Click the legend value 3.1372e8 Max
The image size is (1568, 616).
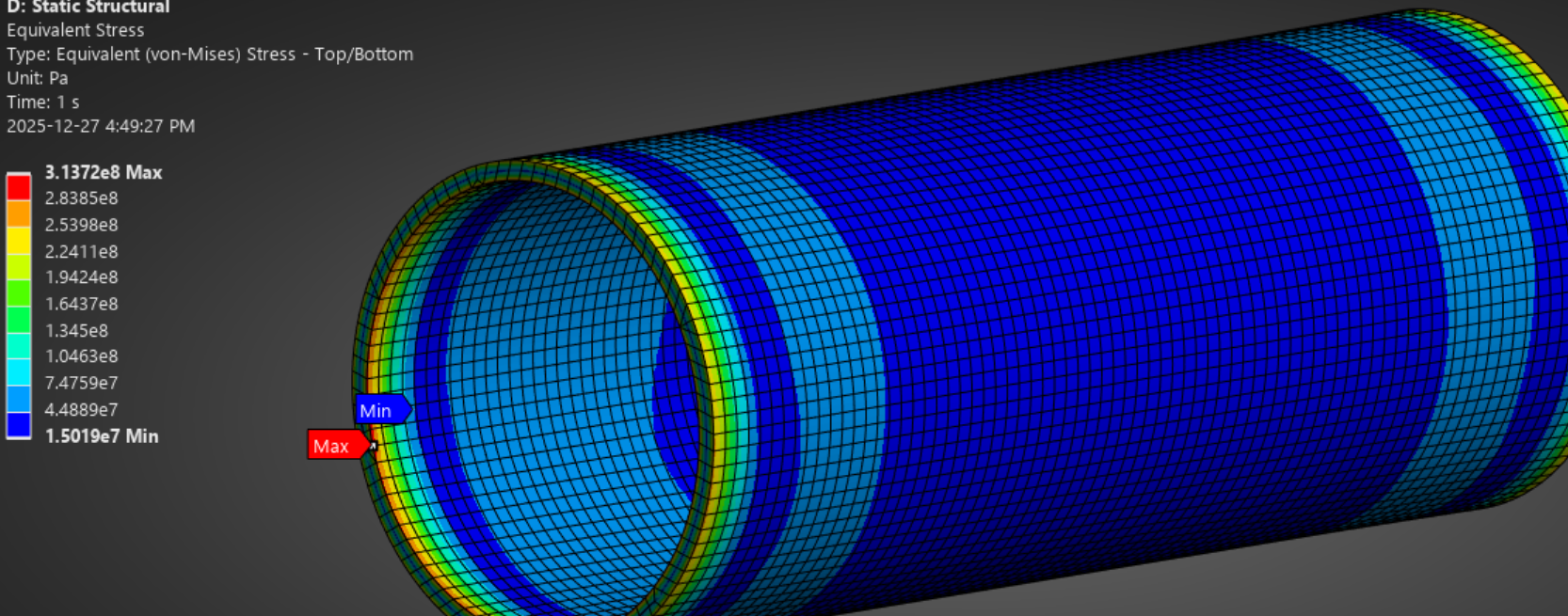click(x=104, y=172)
